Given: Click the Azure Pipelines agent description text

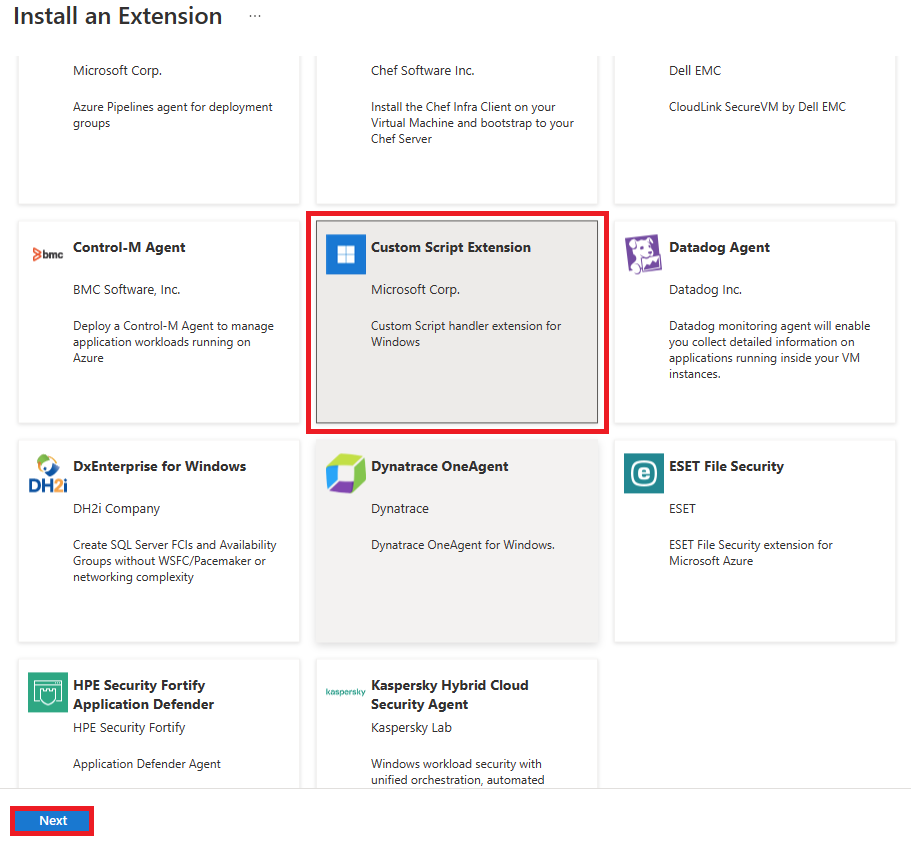Looking at the screenshot, I should point(173,115).
